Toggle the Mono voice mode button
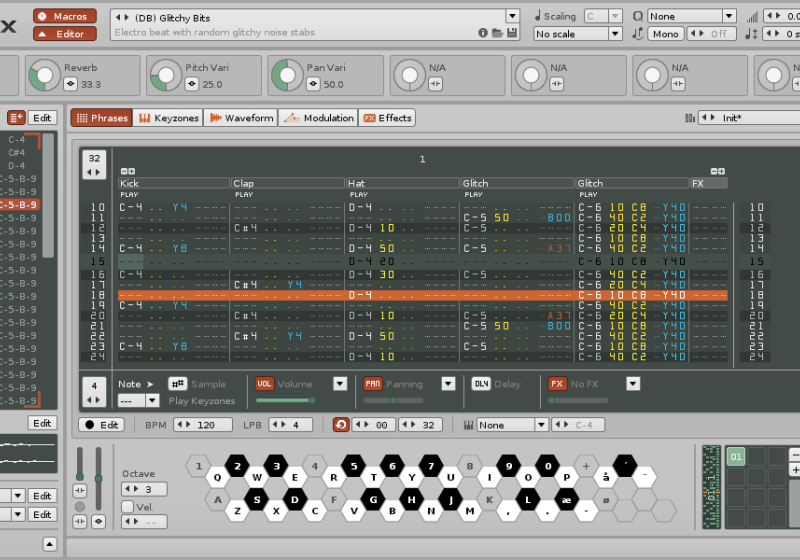Screen dimensions: 800x560 click(665, 34)
